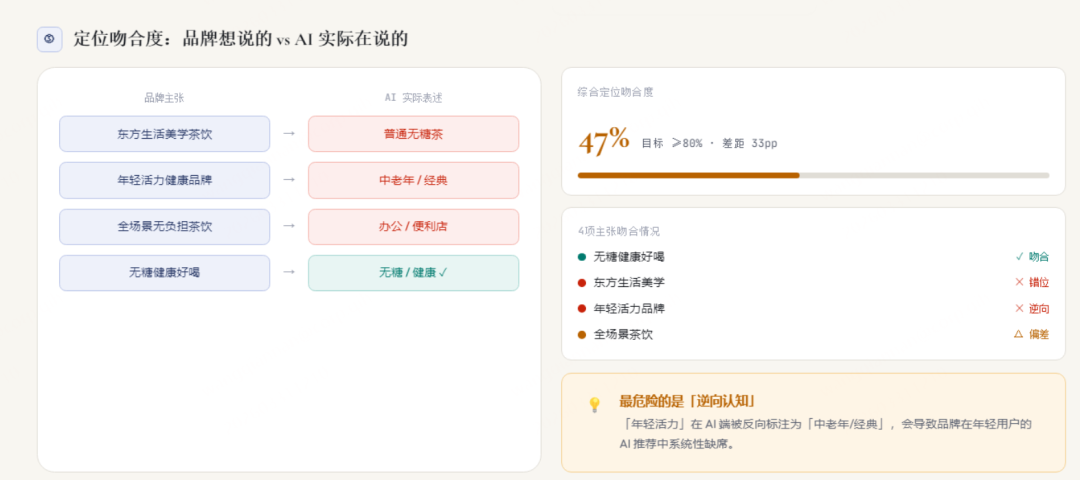
Task: Click the red cross 逆向 status
Action: (1032, 308)
